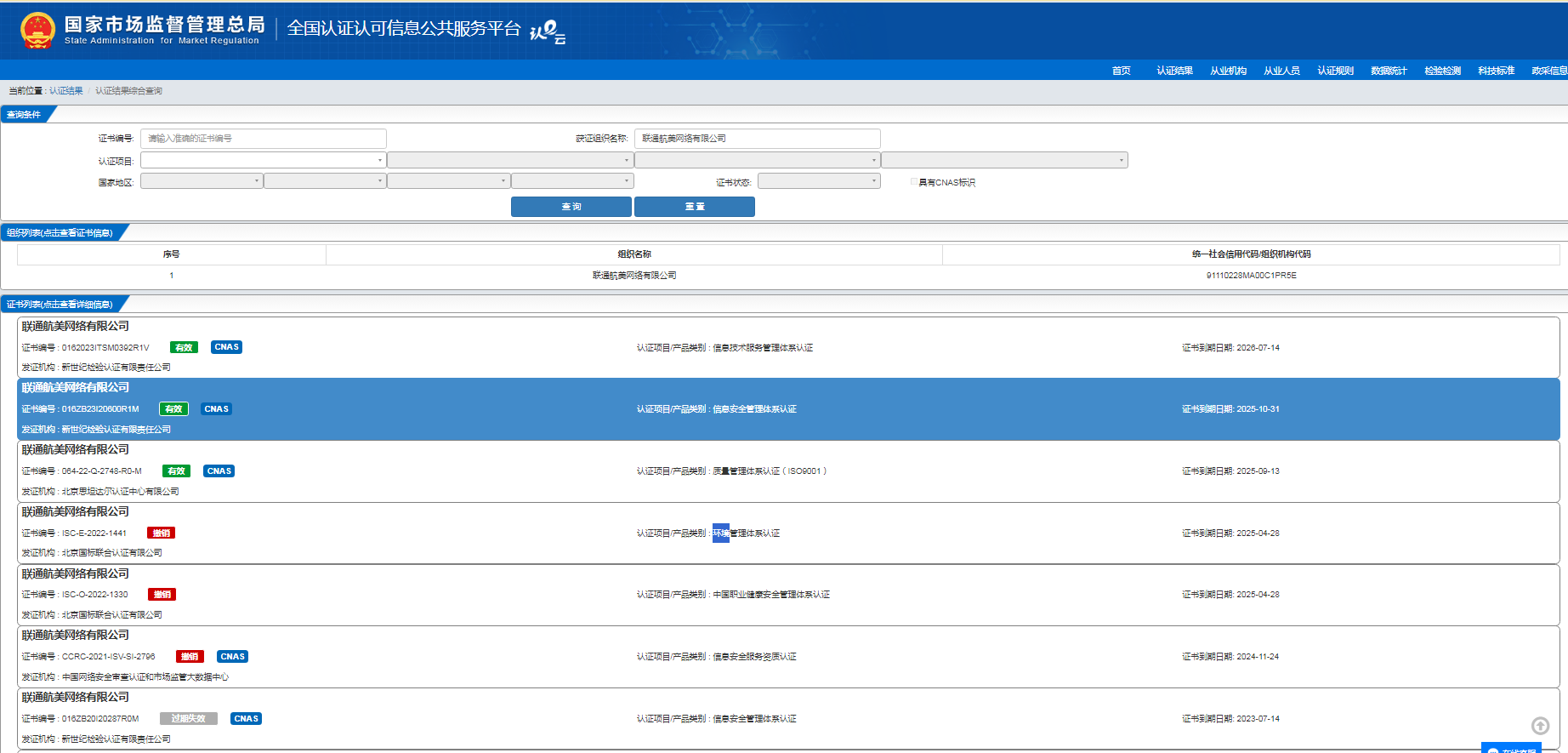Open the fourth 认证项目 dropdown

(1005, 160)
